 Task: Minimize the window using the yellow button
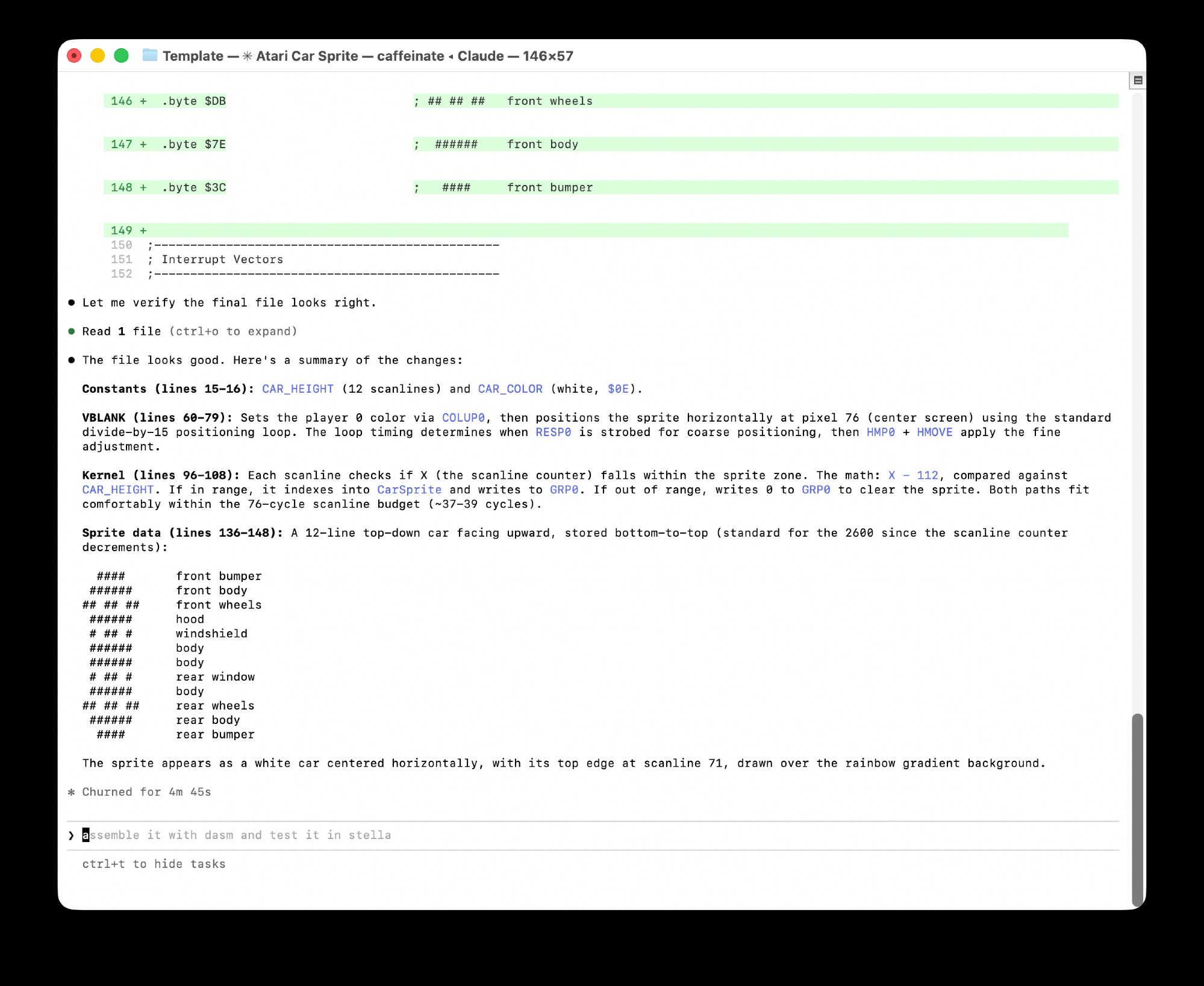[98, 56]
